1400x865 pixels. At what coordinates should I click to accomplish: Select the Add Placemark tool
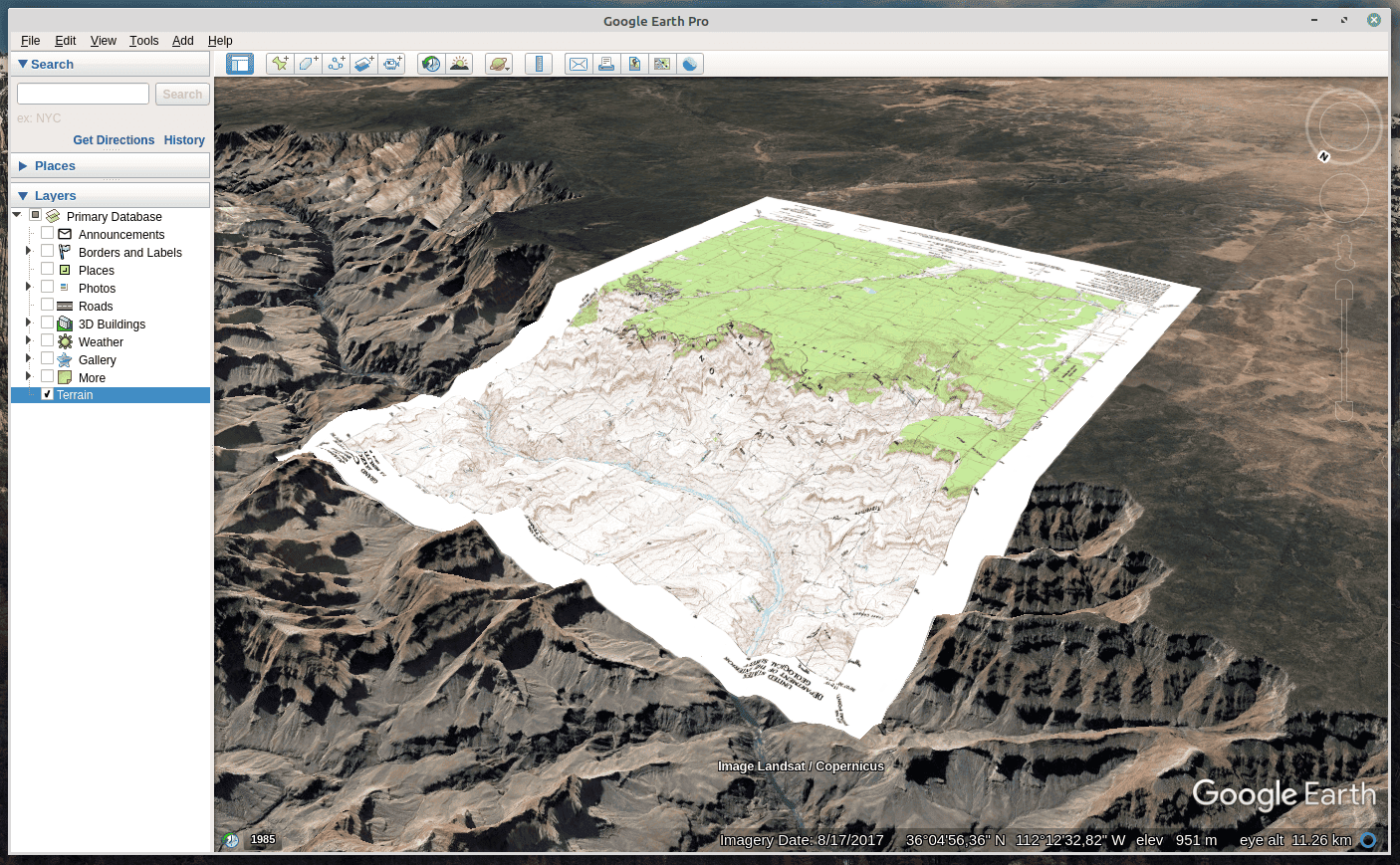click(x=279, y=63)
